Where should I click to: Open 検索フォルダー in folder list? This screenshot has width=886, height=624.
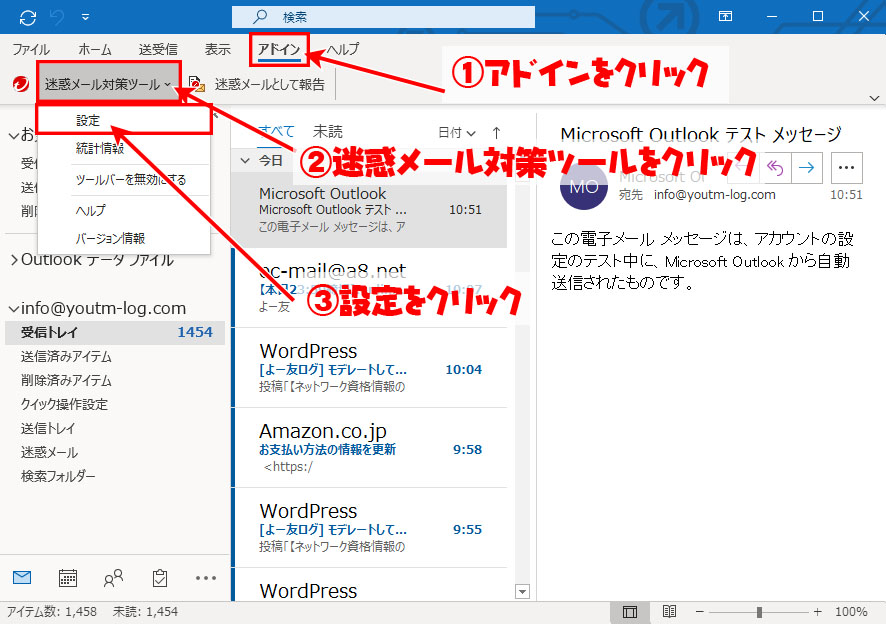coord(58,476)
